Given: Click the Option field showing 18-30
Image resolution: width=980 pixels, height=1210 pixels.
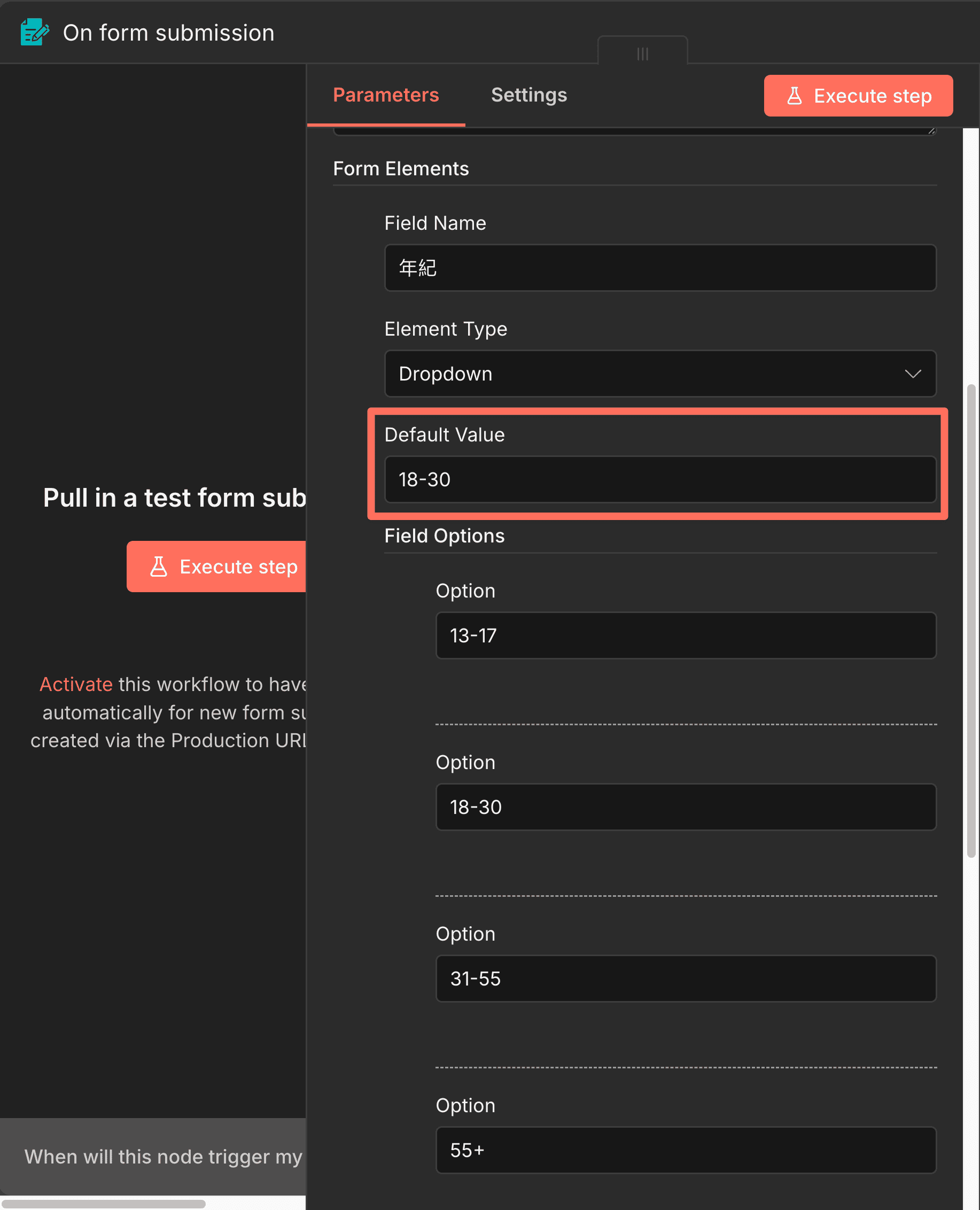Looking at the screenshot, I should coord(686,807).
